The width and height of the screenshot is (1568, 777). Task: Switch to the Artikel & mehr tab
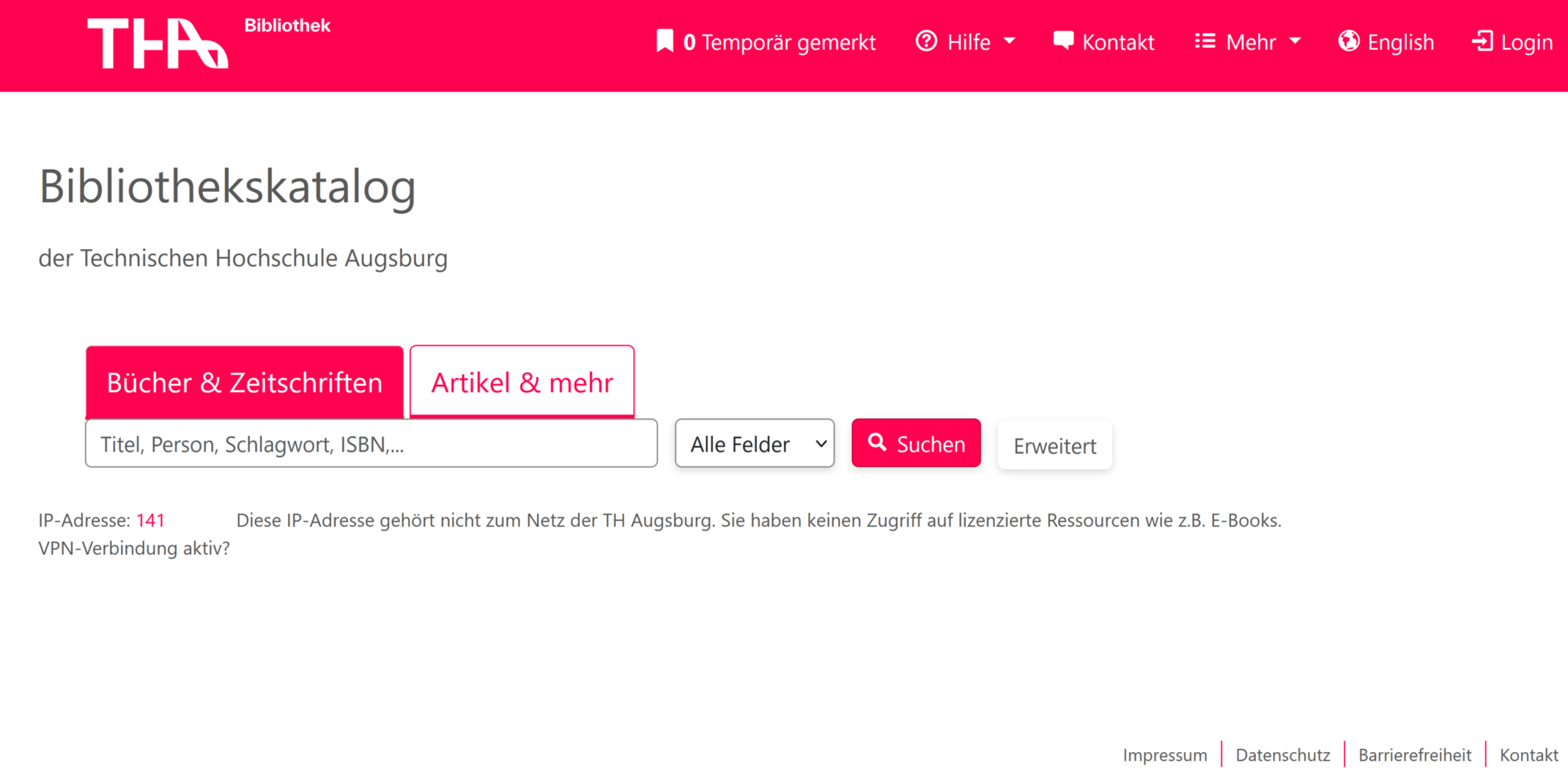[x=522, y=382]
